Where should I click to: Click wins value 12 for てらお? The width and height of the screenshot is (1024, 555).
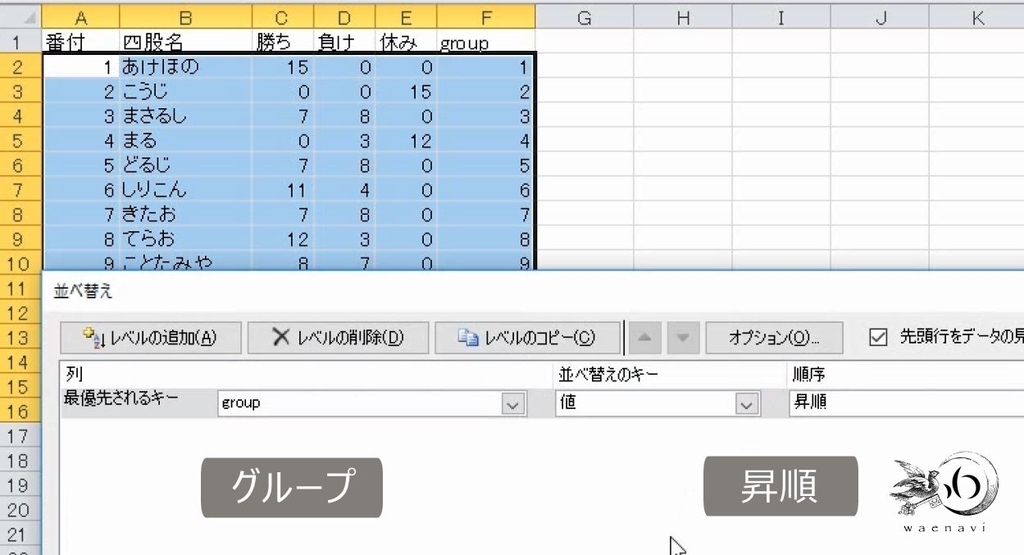click(282, 239)
